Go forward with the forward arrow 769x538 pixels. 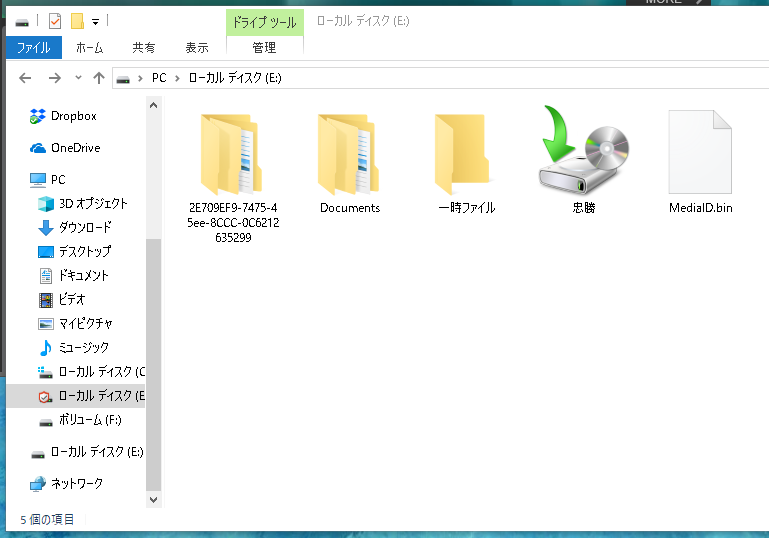[54, 78]
